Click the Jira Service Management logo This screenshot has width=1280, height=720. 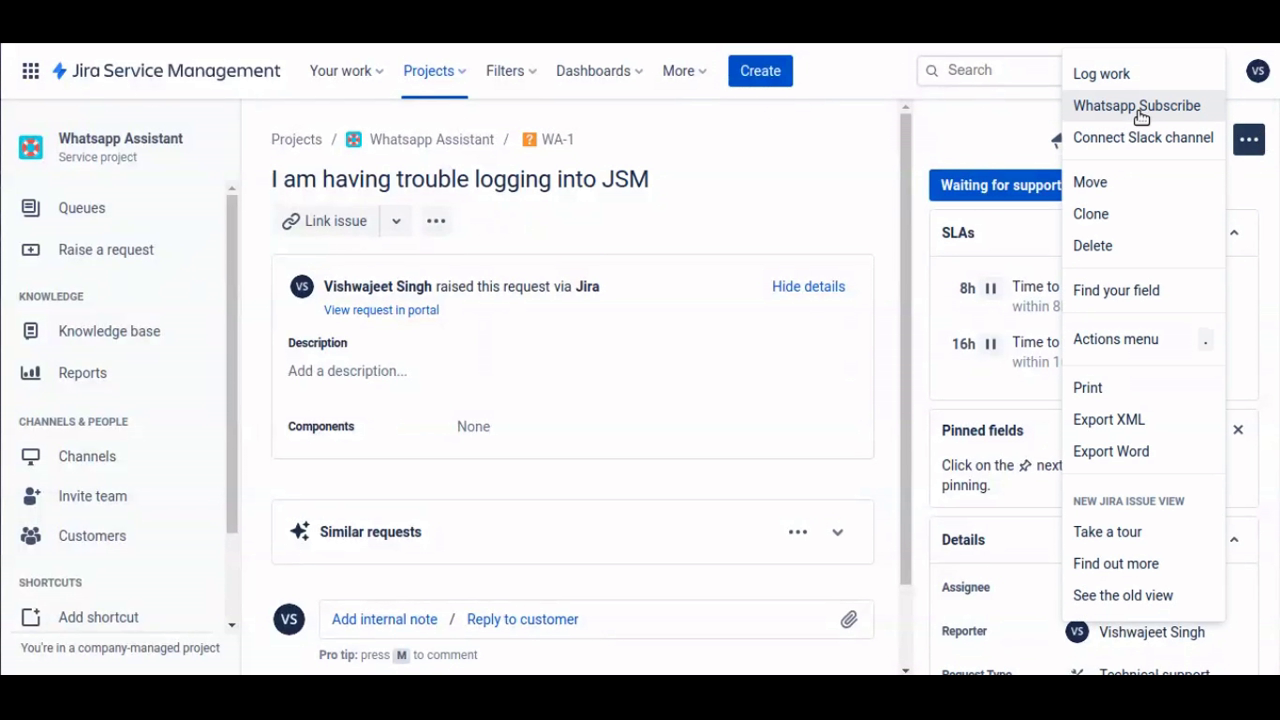point(166,71)
